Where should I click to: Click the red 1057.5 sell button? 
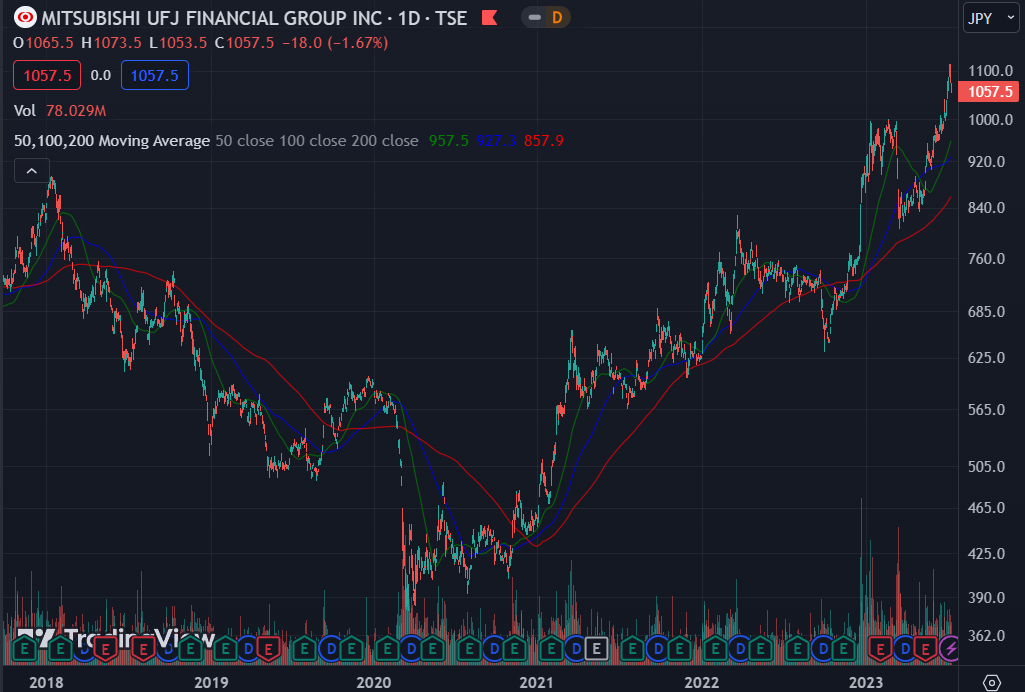[47, 75]
